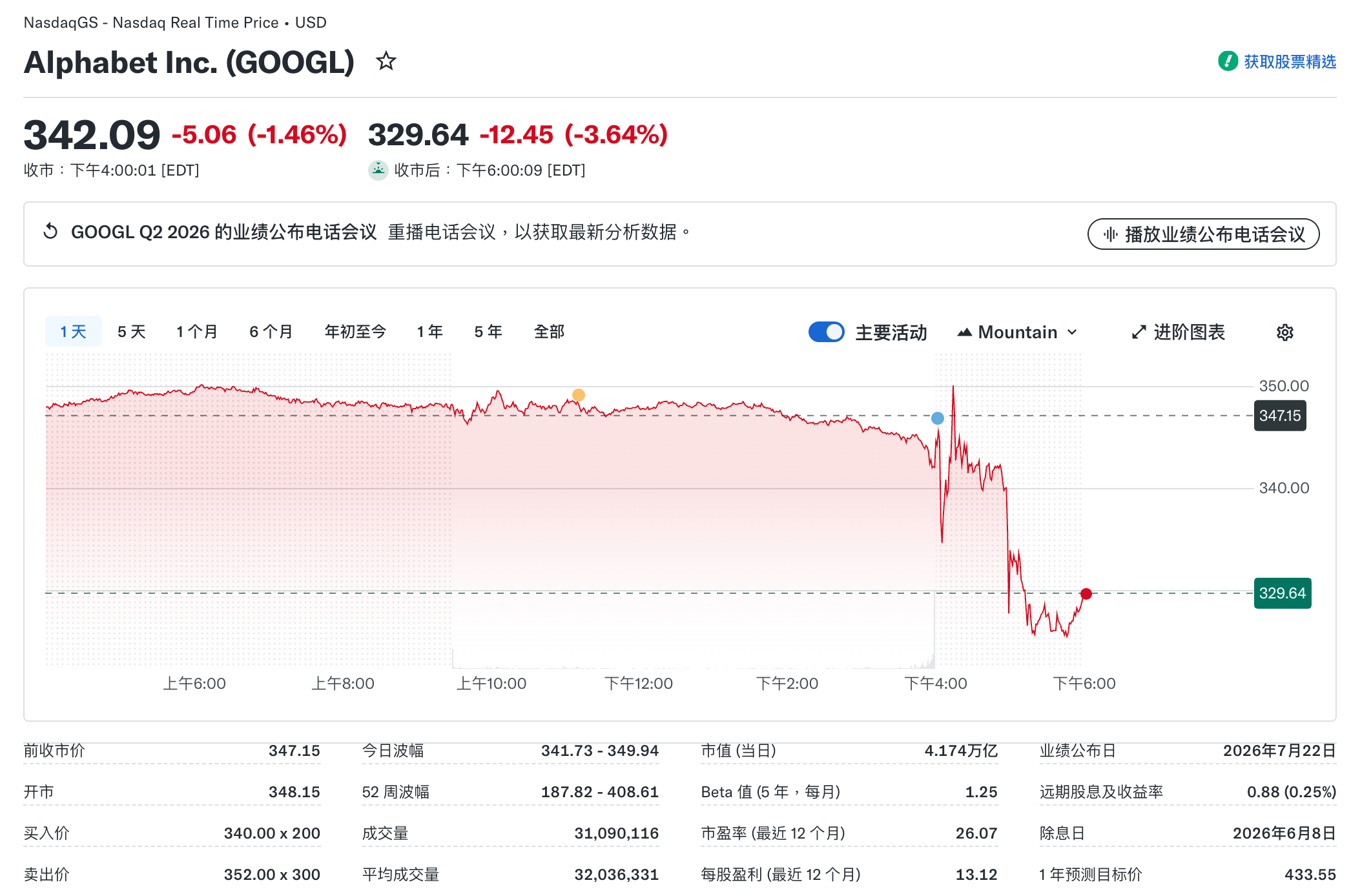Click the closing price 342.09

[x=92, y=135]
